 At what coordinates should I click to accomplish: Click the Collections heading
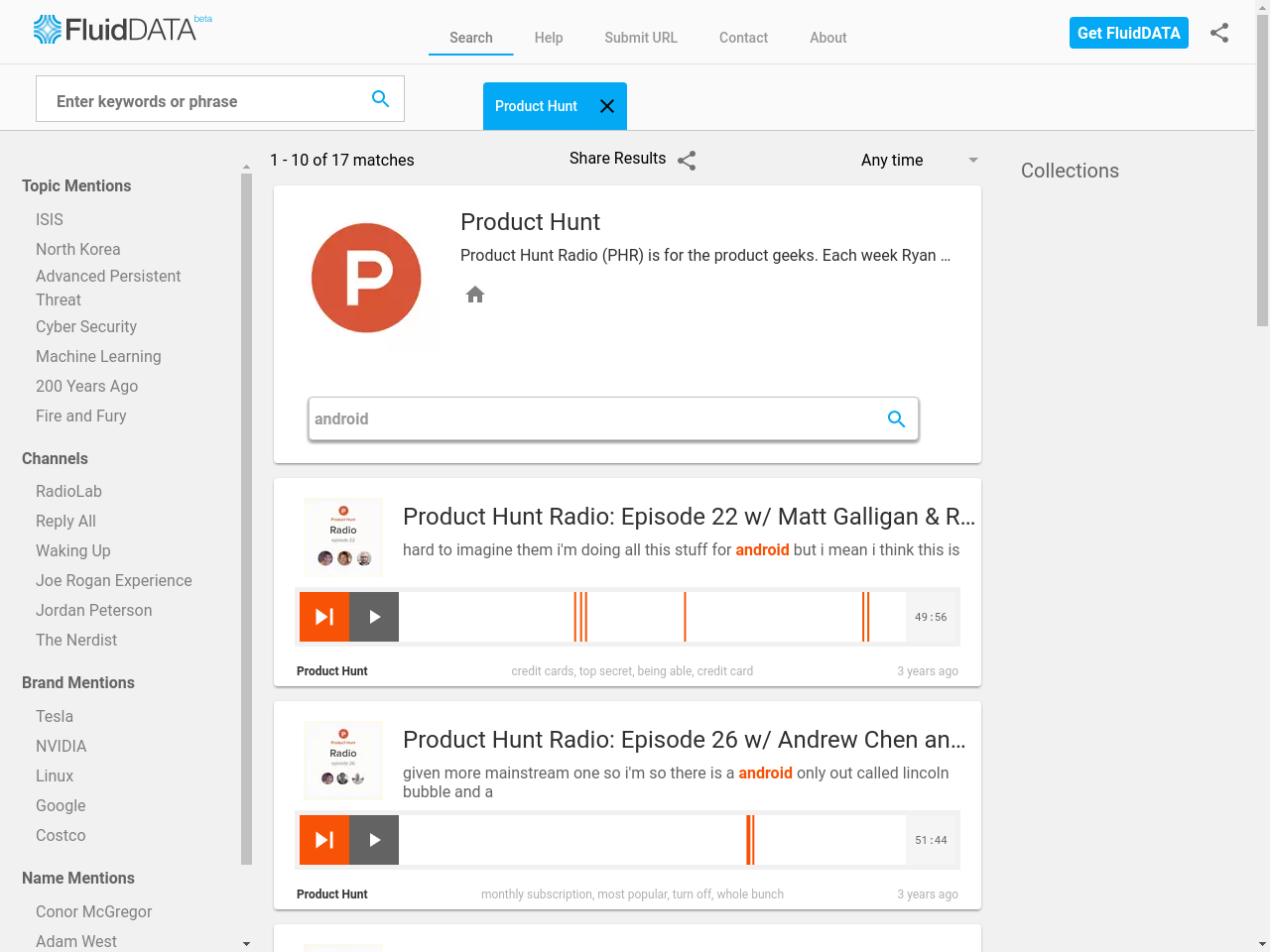(1070, 171)
